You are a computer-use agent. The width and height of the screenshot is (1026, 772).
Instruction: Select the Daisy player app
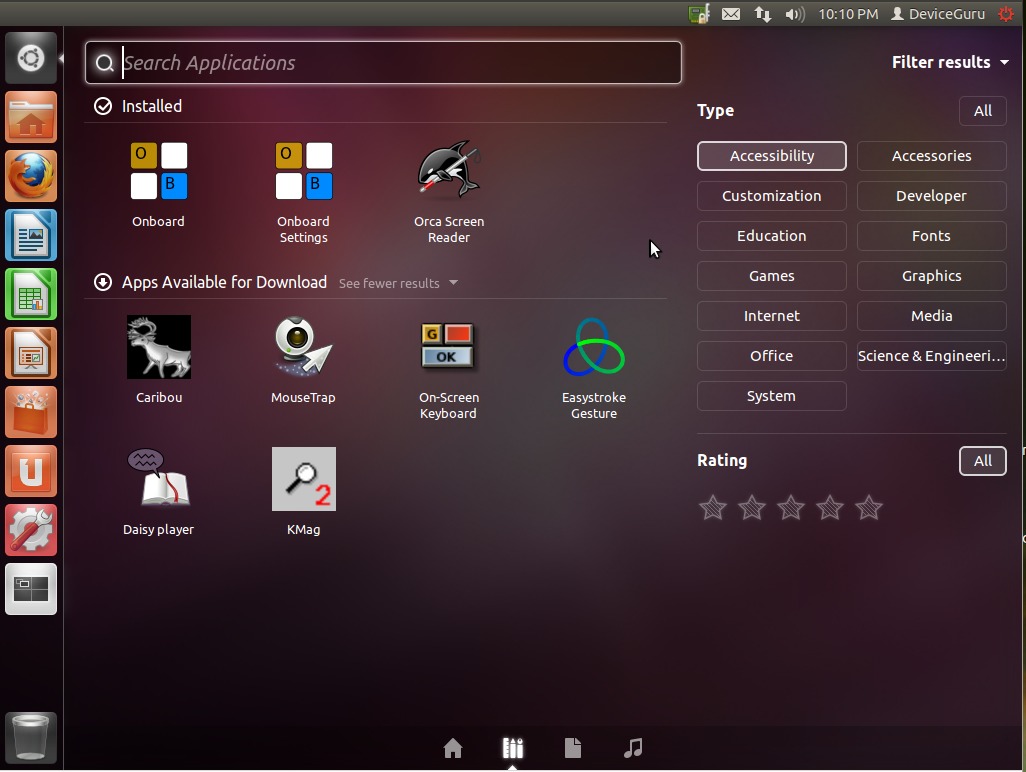tap(158, 492)
